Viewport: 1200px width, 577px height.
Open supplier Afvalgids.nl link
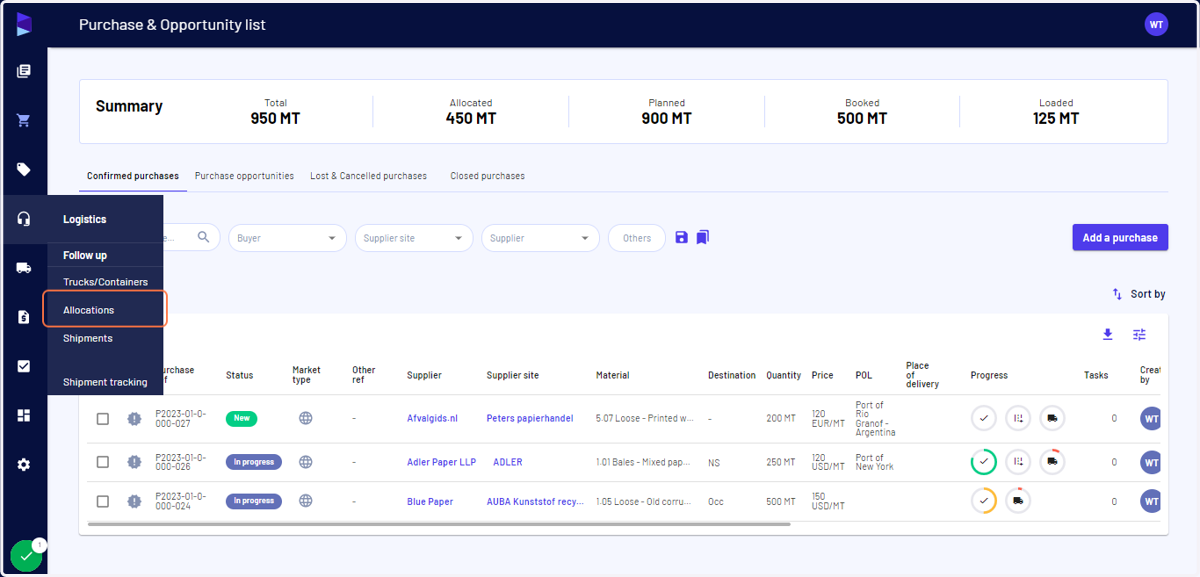tap(432, 419)
